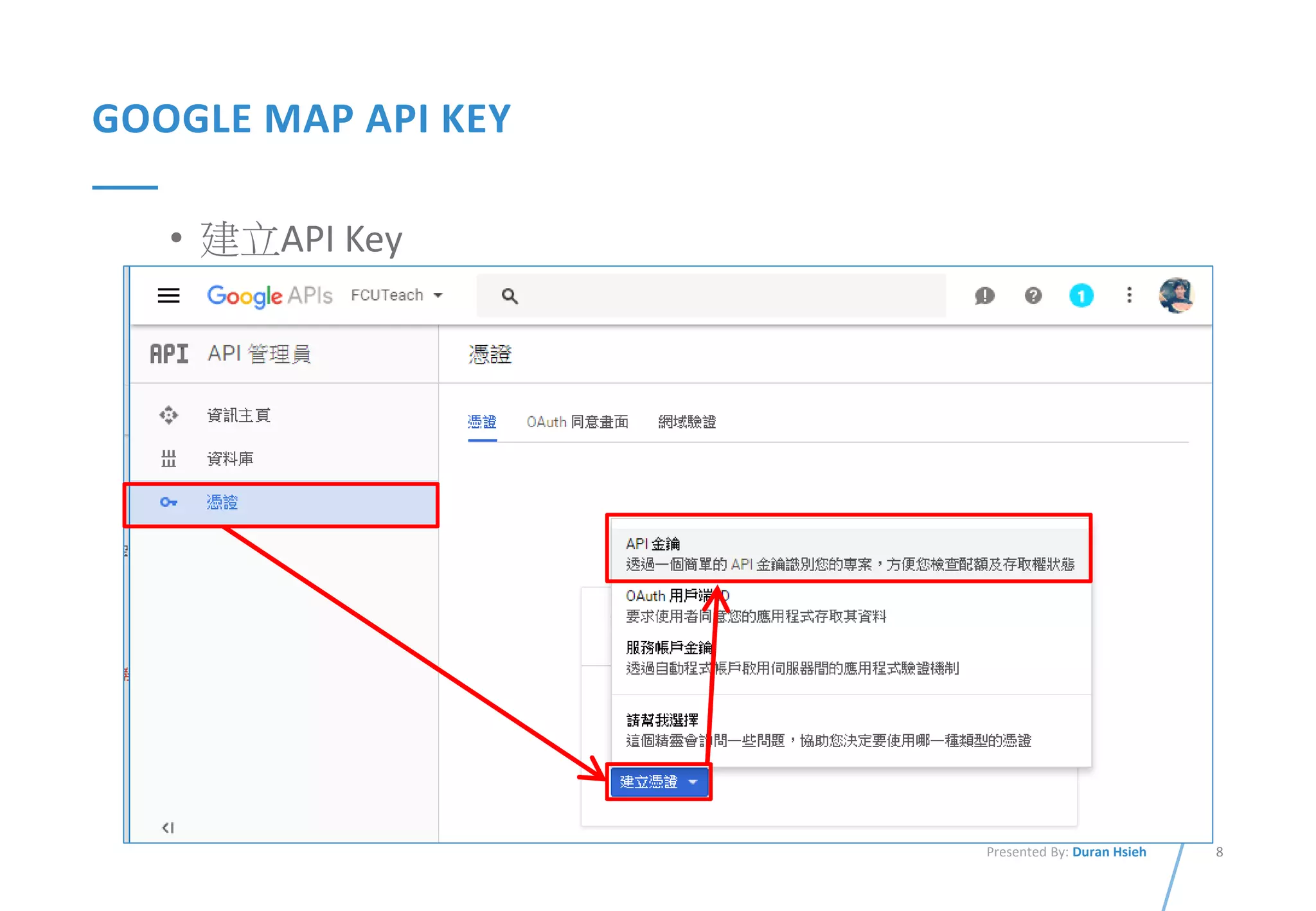Screen dimensions: 1316x911
Task: Switch to the OAuth 同意畫面 tab
Action: [577, 422]
